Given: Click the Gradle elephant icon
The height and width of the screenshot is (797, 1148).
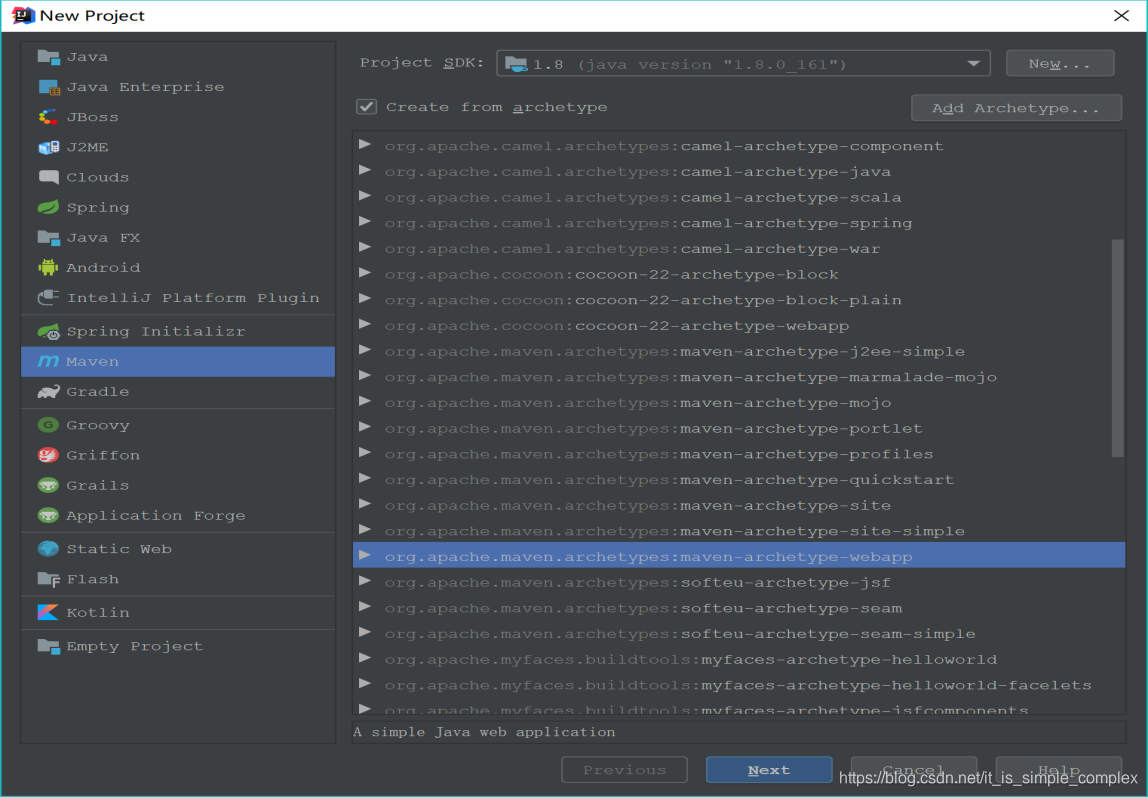Looking at the screenshot, I should tap(48, 392).
